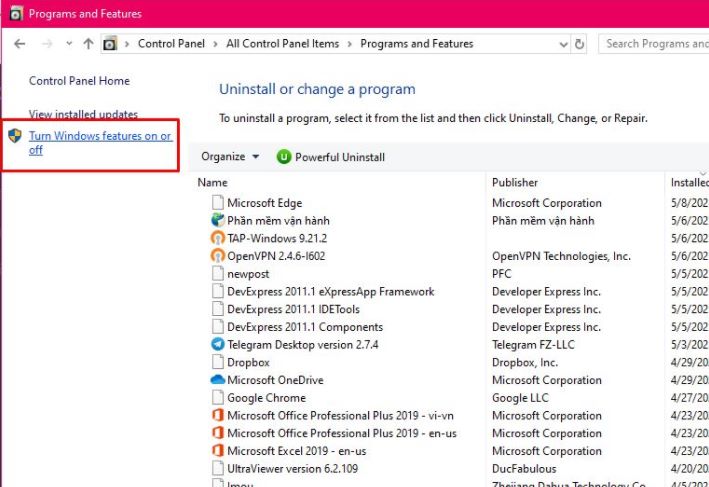
Task: Select DevExpress 2011.1 IDETools entry
Action: (293, 309)
